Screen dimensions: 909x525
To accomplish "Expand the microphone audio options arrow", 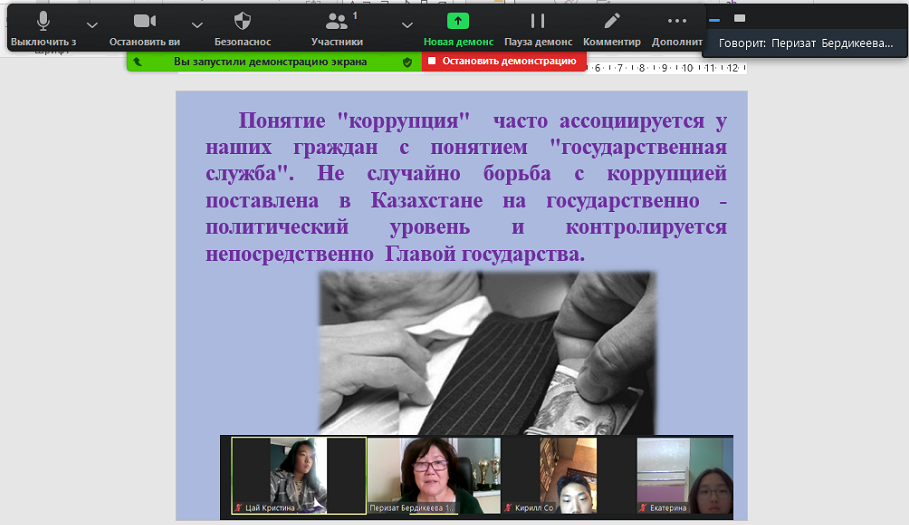I will tap(92, 24).
